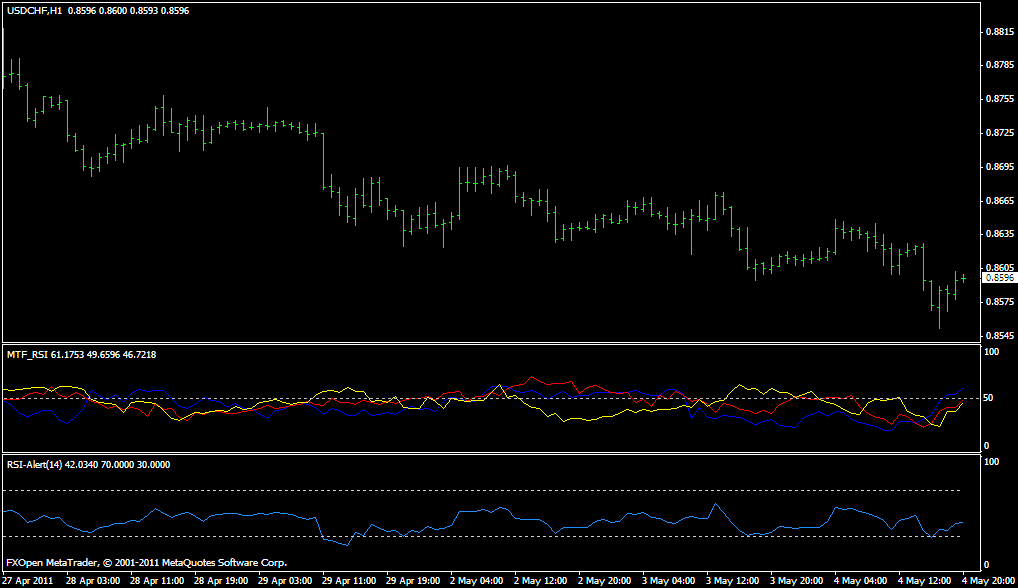Screen dimensions: 1018x588
Task: Click the 2 May 04:00 time label
Action: (477, 581)
